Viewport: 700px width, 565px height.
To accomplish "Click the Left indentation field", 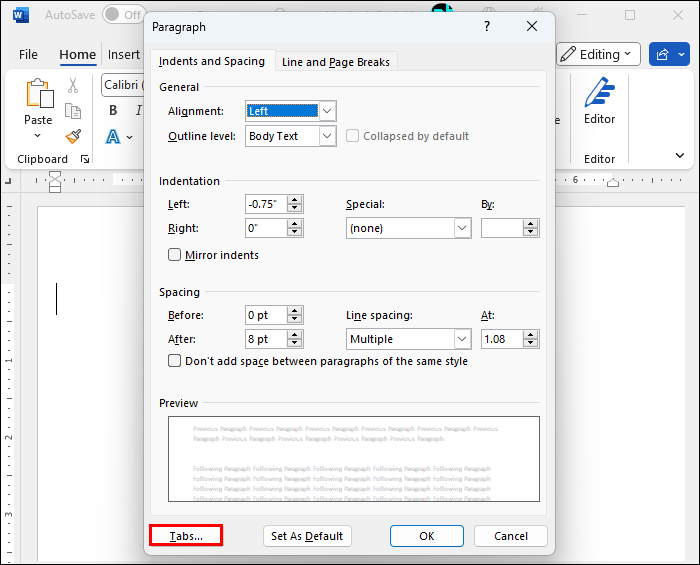I will [x=266, y=204].
